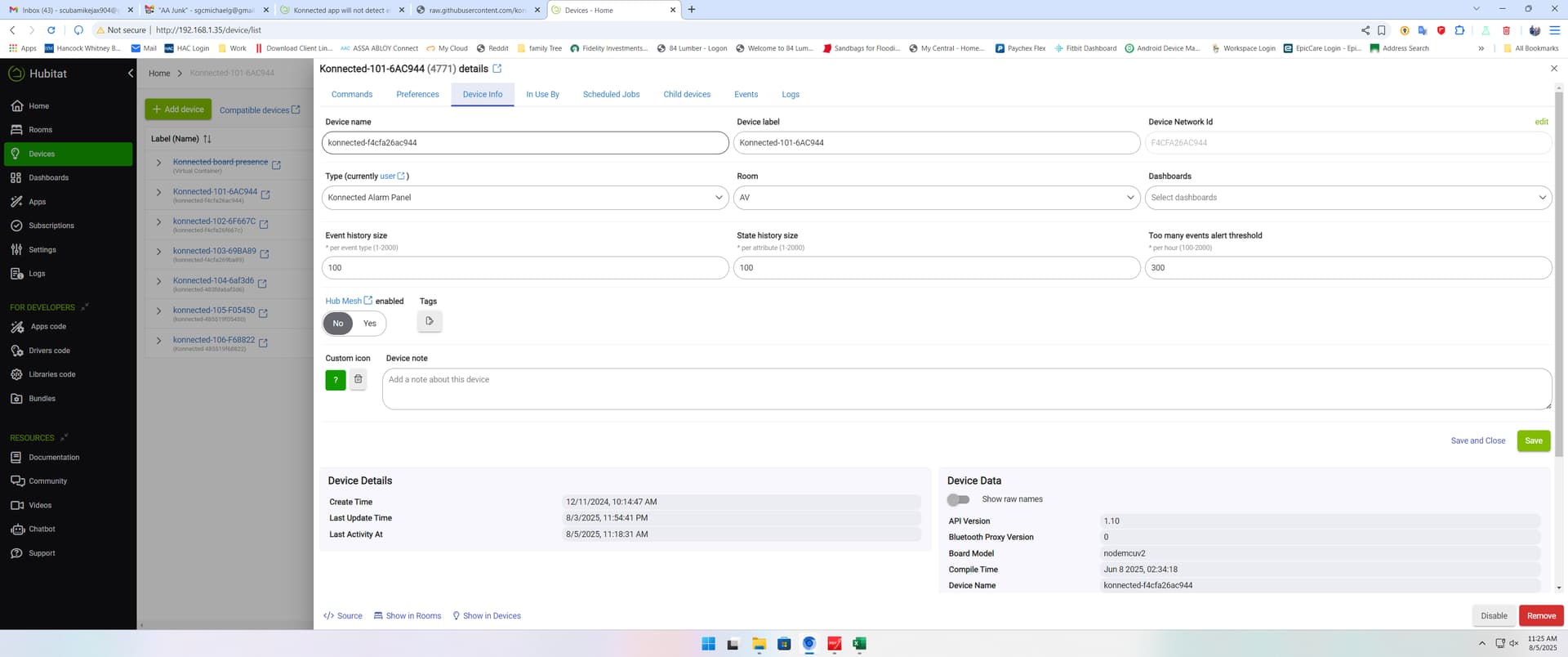Reload the page in the browser toolbar
This screenshot has width=1568, height=657.
[x=51, y=30]
